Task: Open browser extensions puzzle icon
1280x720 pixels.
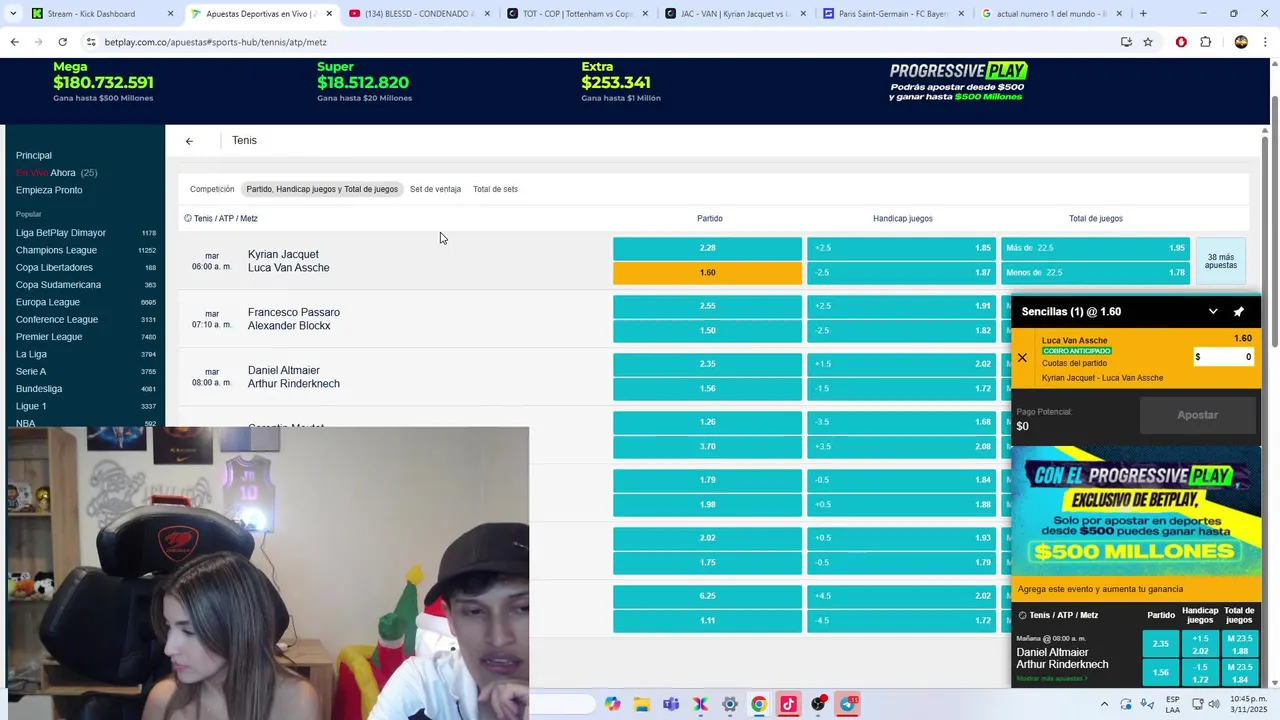Action: click(1205, 42)
